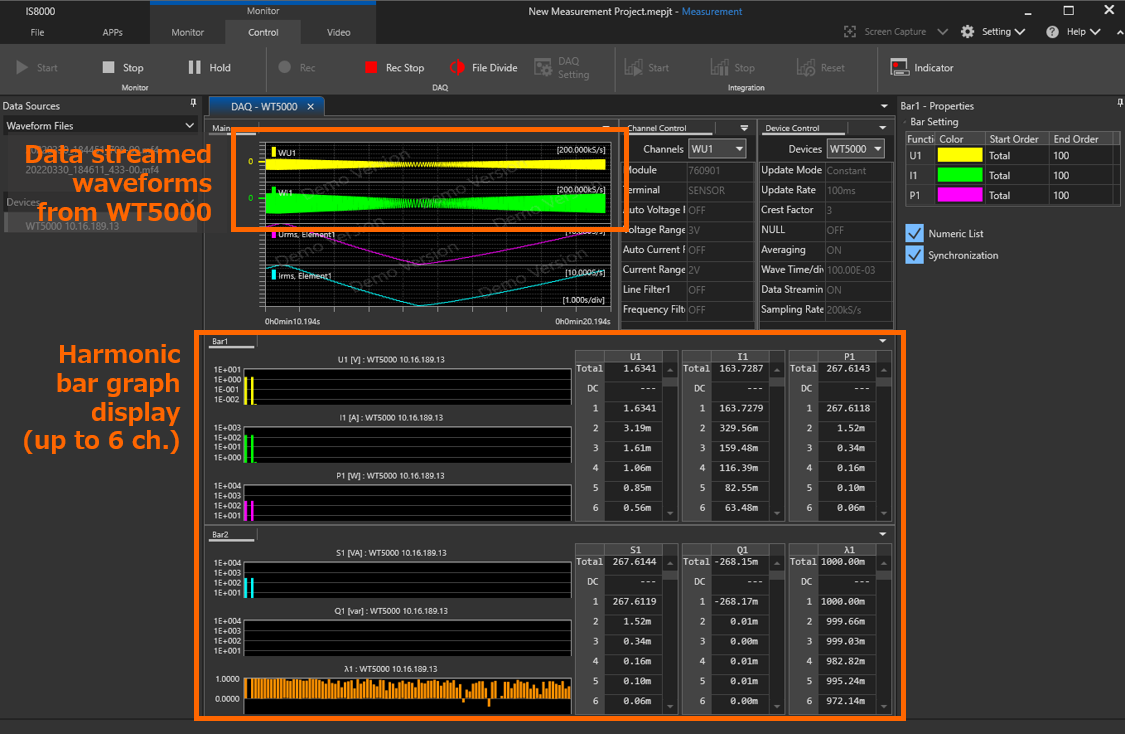The width and height of the screenshot is (1125, 734).
Task: Click the File Divide icon
Action: point(457,68)
